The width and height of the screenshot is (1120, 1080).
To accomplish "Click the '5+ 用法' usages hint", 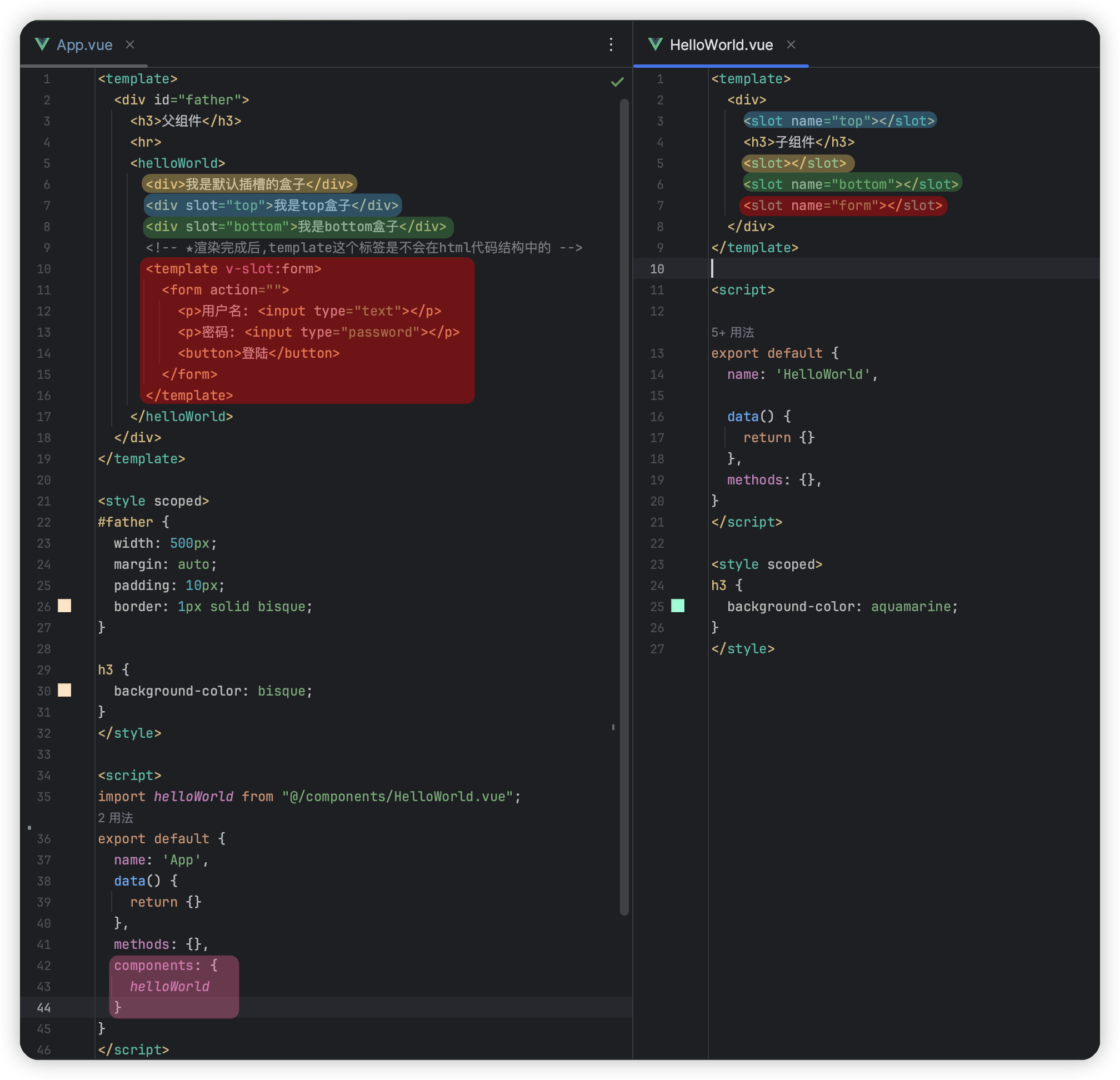I will click(x=733, y=333).
